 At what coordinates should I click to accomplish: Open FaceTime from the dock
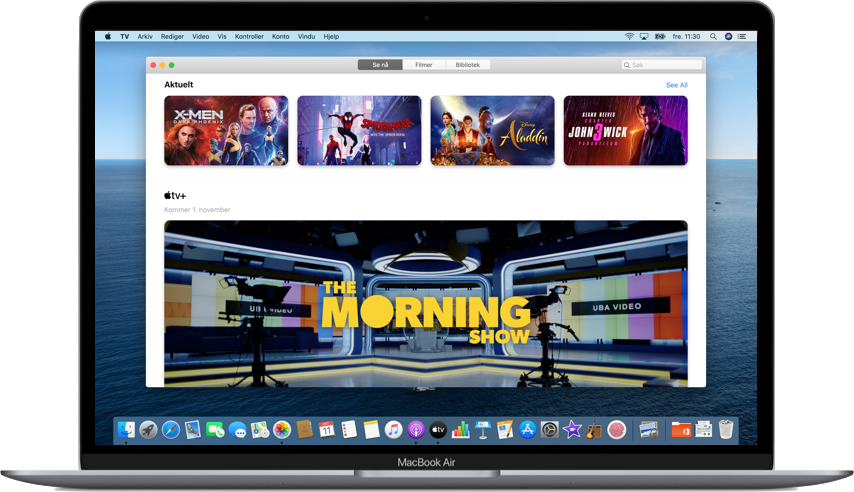pyautogui.click(x=215, y=430)
